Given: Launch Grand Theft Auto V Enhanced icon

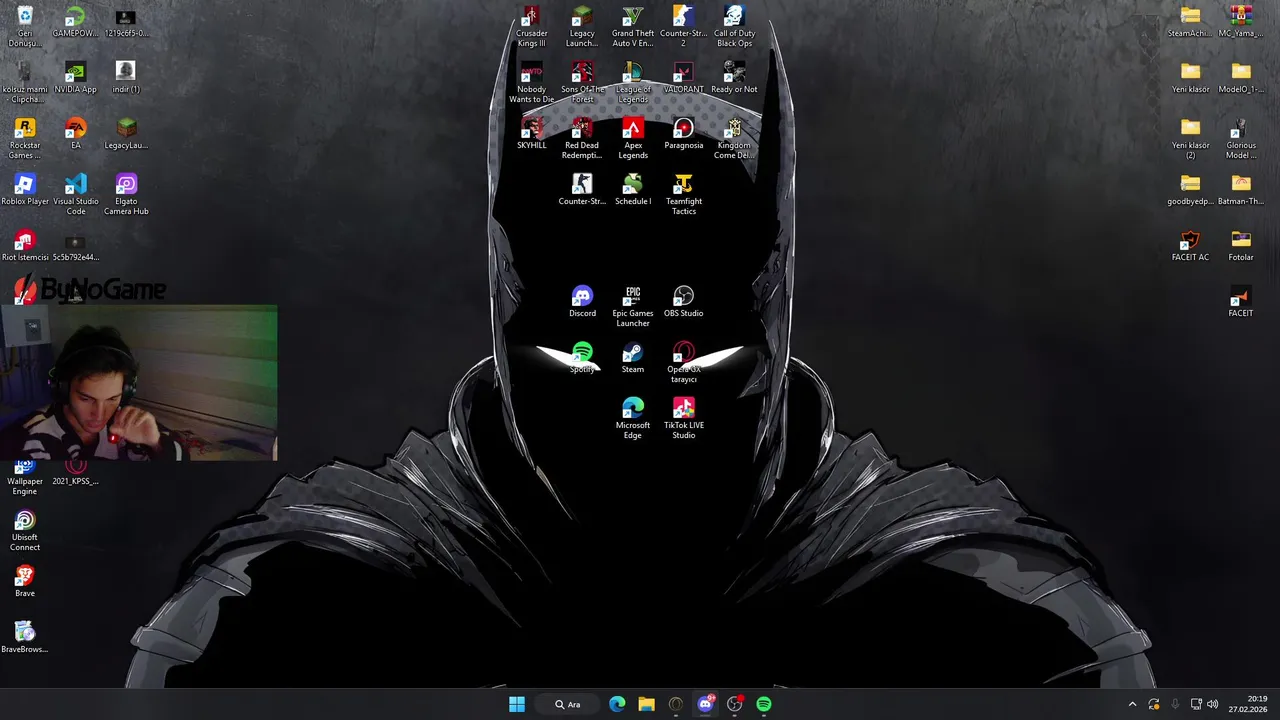Looking at the screenshot, I should tap(633, 27).
